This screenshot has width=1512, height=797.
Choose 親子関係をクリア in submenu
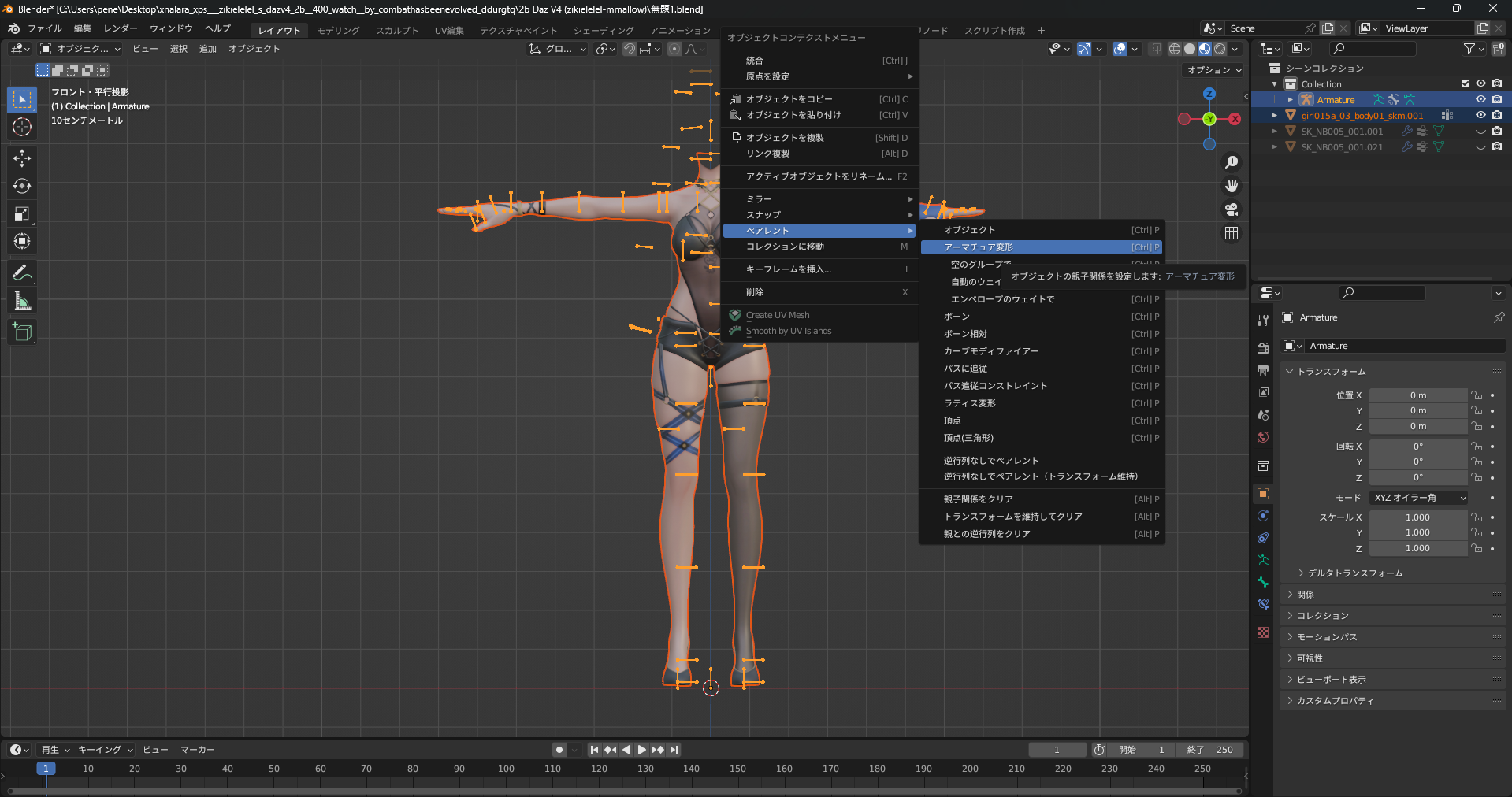point(1041,499)
